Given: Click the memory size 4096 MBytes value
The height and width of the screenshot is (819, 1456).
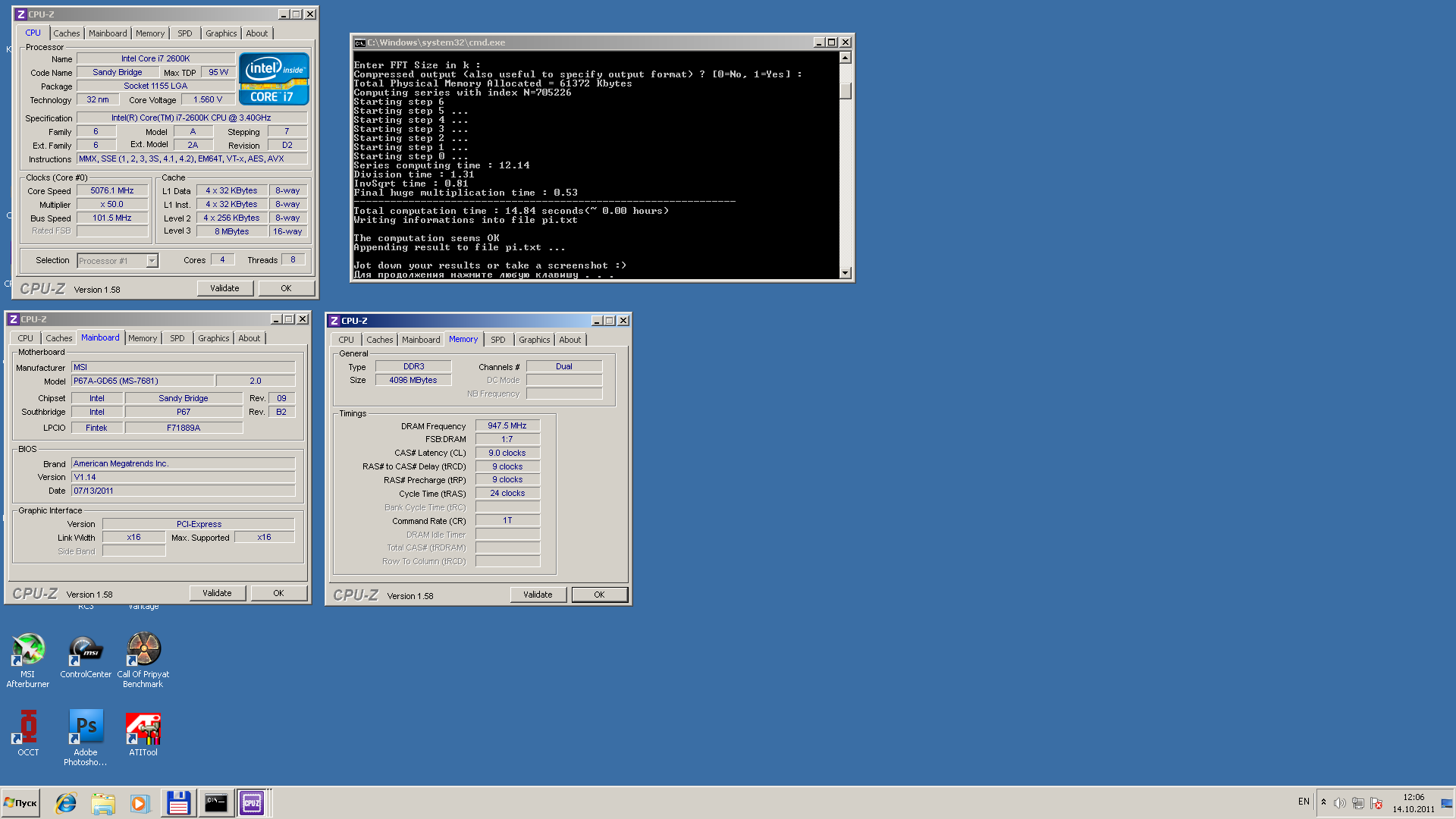Looking at the screenshot, I should click(413, 380).
